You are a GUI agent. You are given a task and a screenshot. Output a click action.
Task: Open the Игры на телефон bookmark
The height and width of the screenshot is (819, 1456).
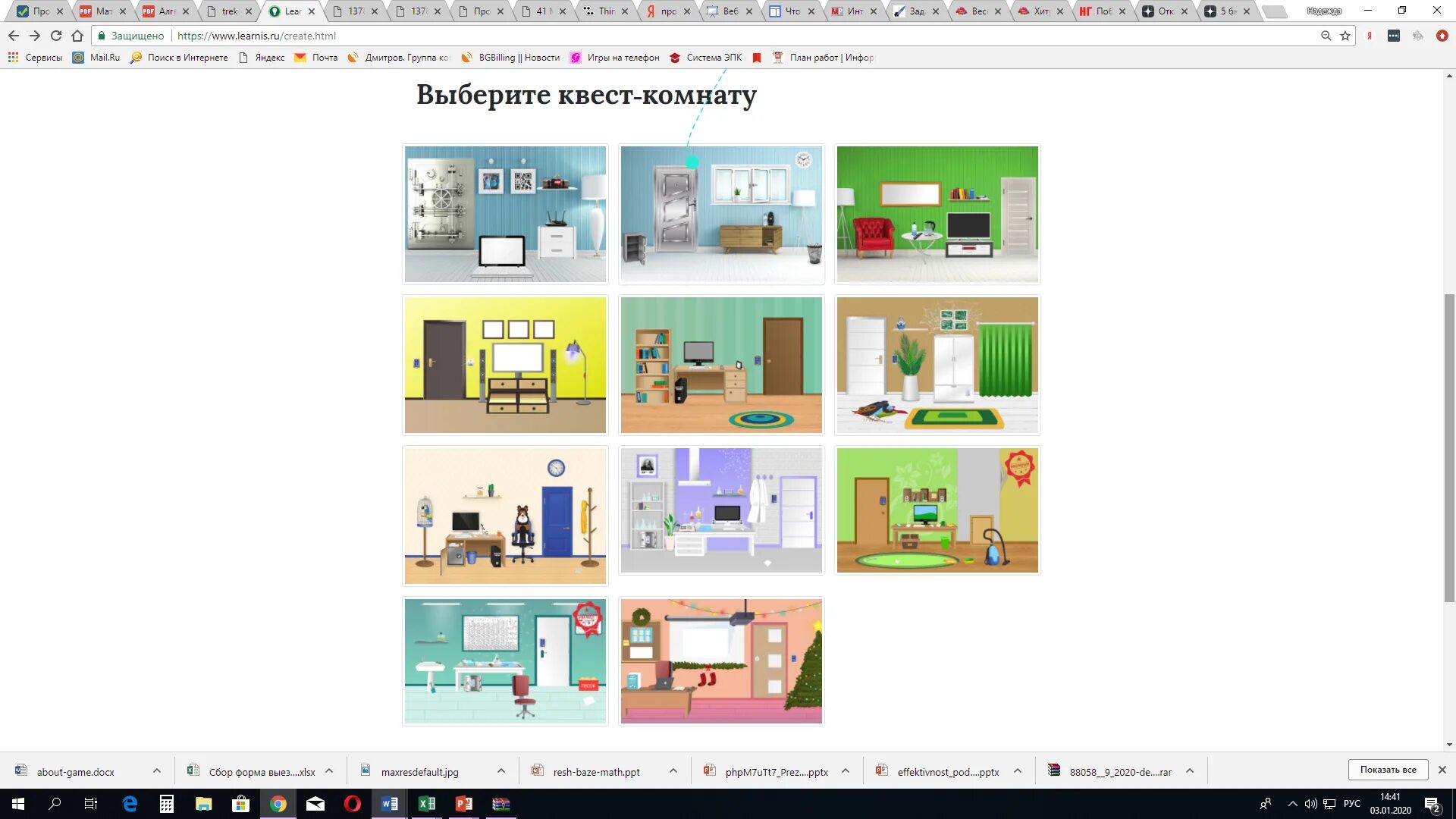click(x=614, y=58)
